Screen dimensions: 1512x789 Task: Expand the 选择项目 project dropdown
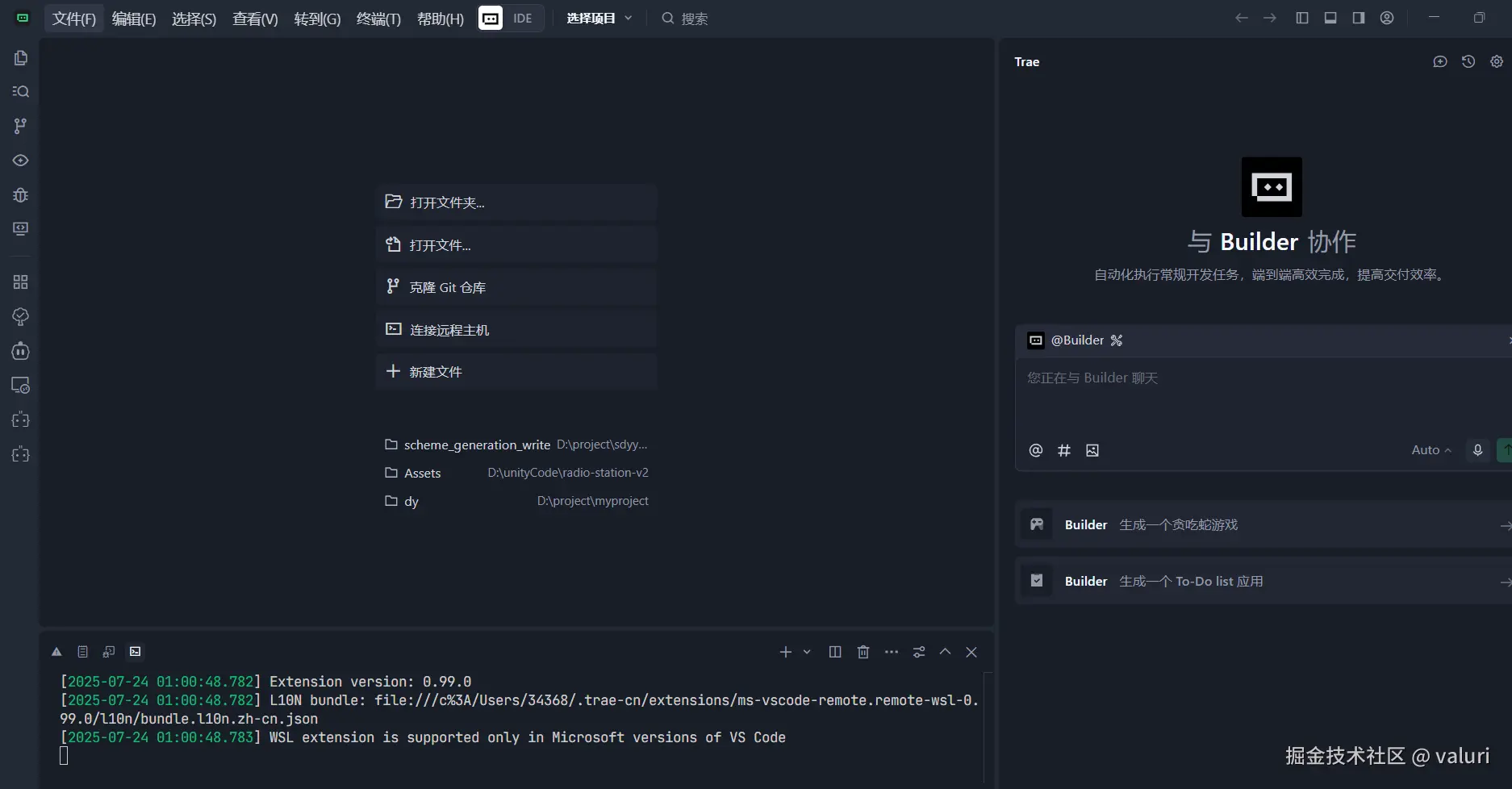point(598,17)
